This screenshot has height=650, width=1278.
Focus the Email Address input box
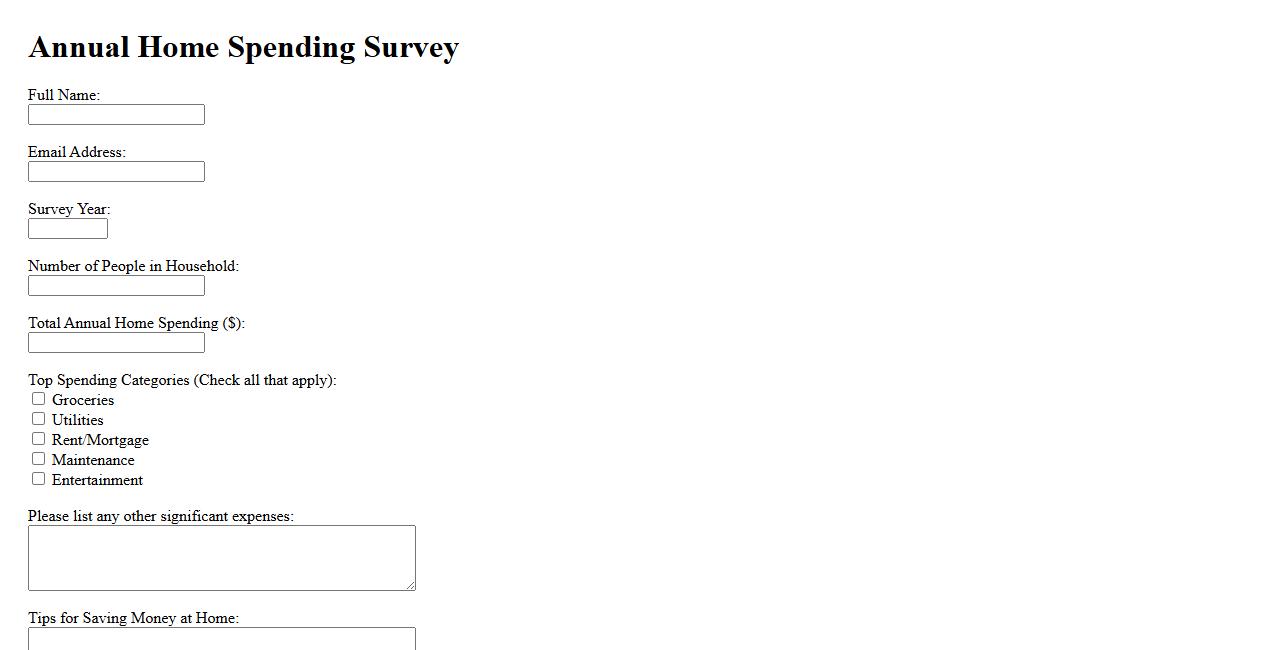tap(116, 172)
